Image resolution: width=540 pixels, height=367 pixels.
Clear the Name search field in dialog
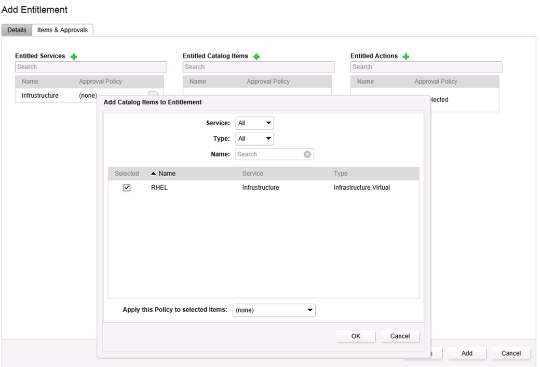click(x=307, y=154)
